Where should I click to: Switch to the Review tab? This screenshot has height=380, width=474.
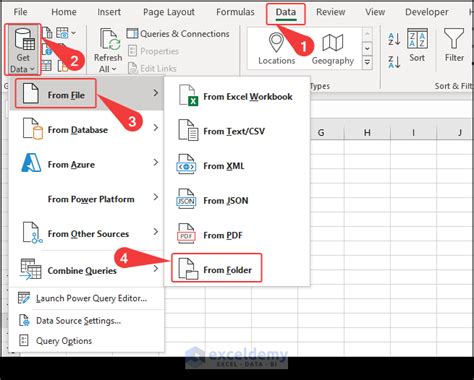click(x=331, y=12)
